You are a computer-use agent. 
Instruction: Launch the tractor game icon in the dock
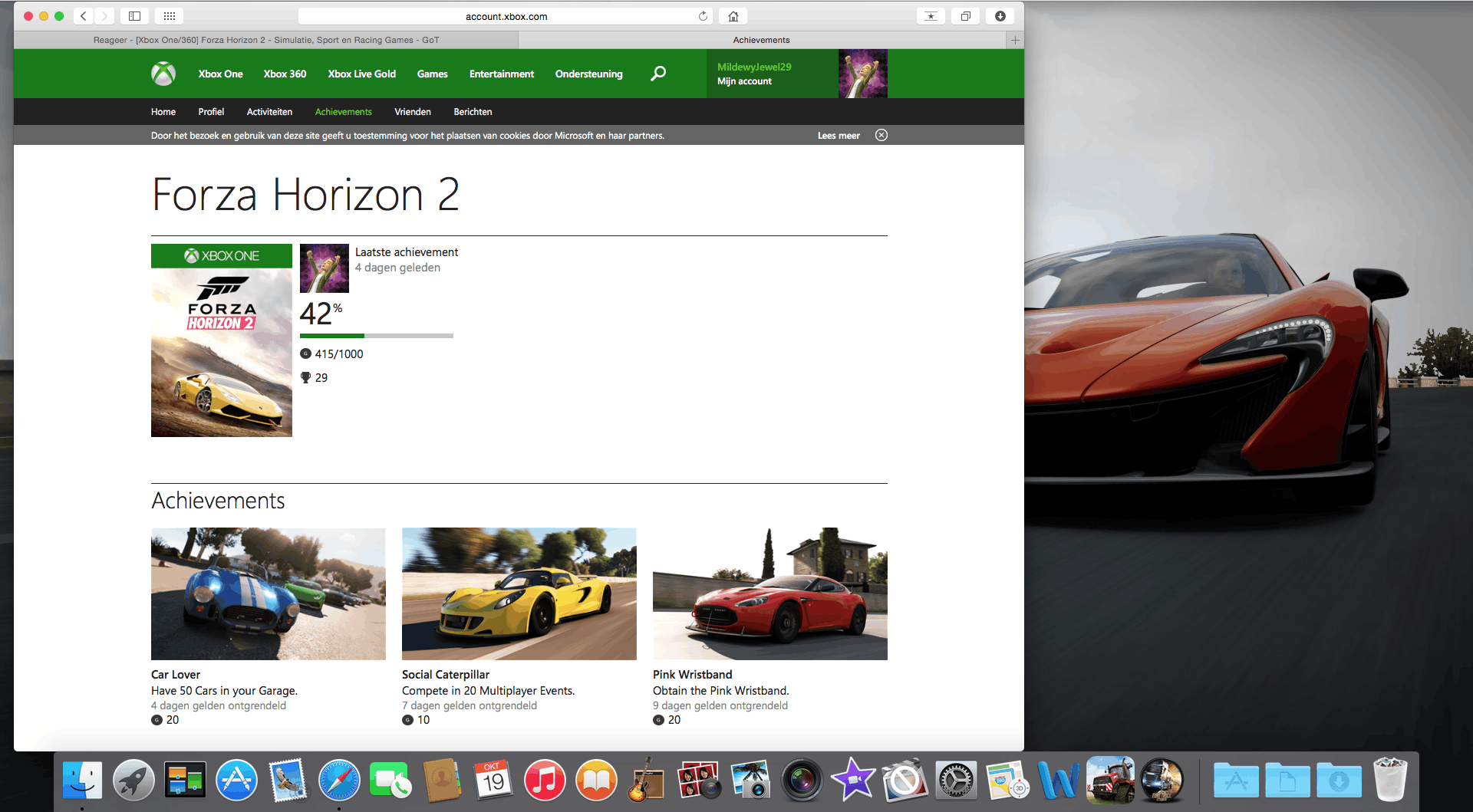point(1110,781)
